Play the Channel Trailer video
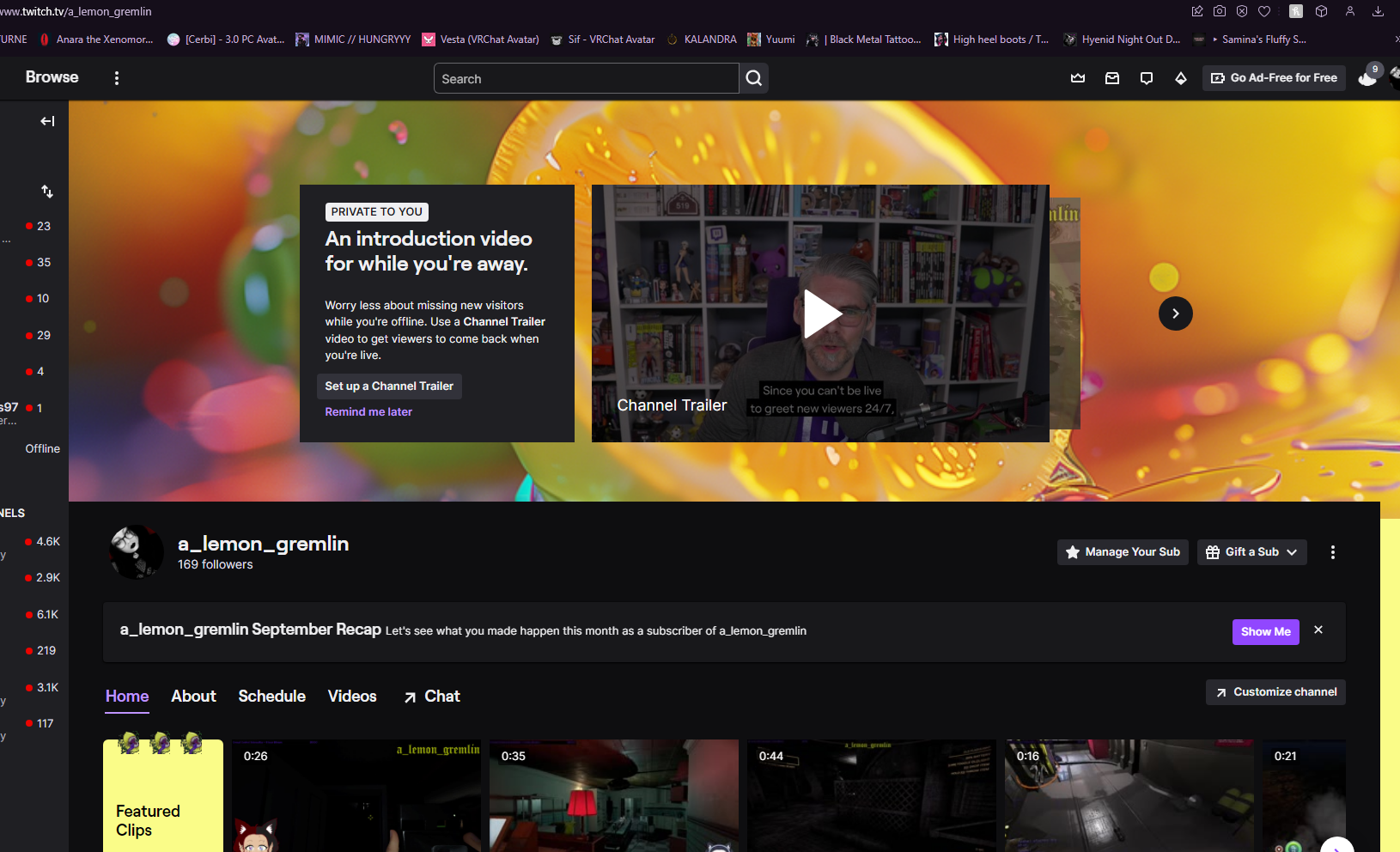 point(822,313)
